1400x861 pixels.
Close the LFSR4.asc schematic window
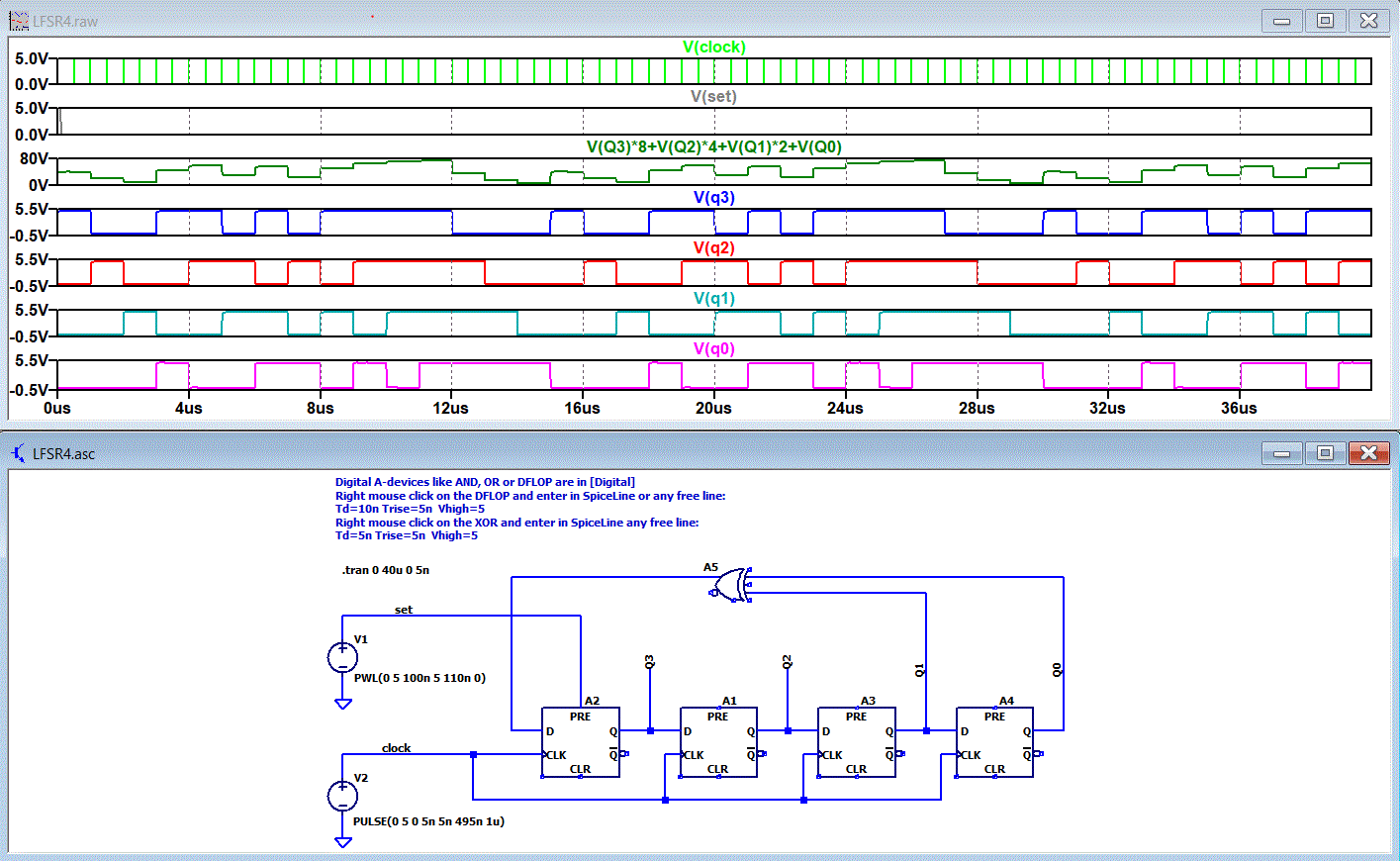click(x=1368, y=453)
